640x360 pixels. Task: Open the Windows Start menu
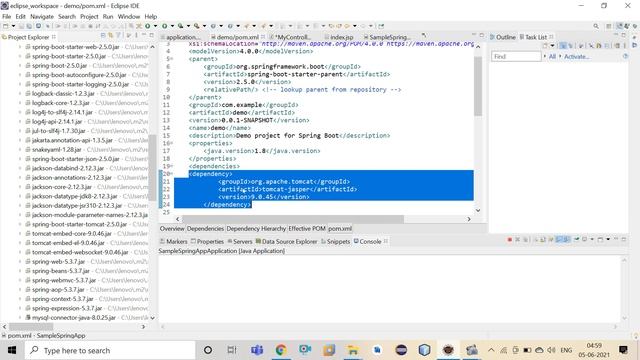(x=12, y=350)
